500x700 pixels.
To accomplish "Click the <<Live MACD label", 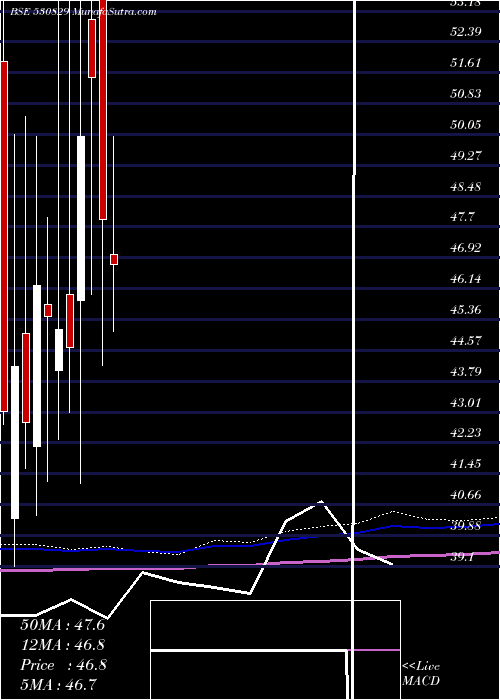I will 421,674.
